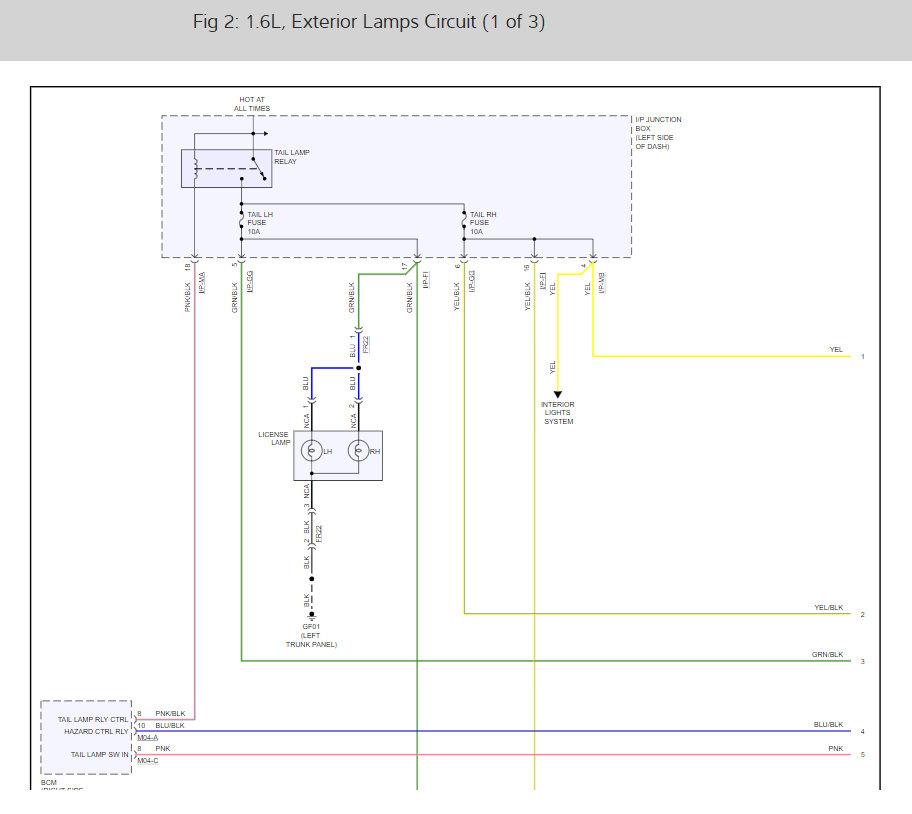Click the 'TAIL RH FUSE 10A' label
912x814 pixels.
click(483, 223)
